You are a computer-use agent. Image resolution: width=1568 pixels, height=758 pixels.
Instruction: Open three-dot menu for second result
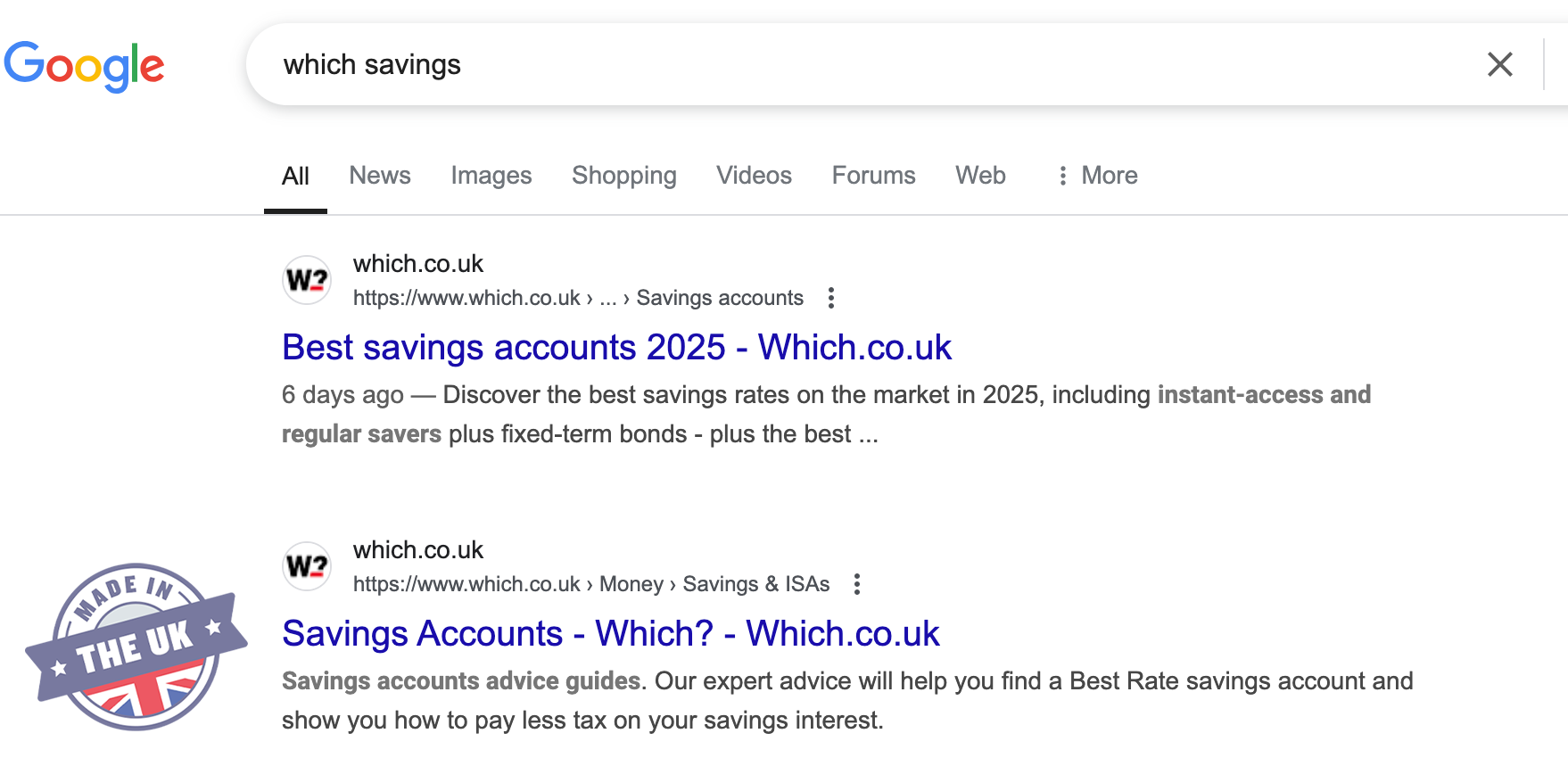(857, 584)
